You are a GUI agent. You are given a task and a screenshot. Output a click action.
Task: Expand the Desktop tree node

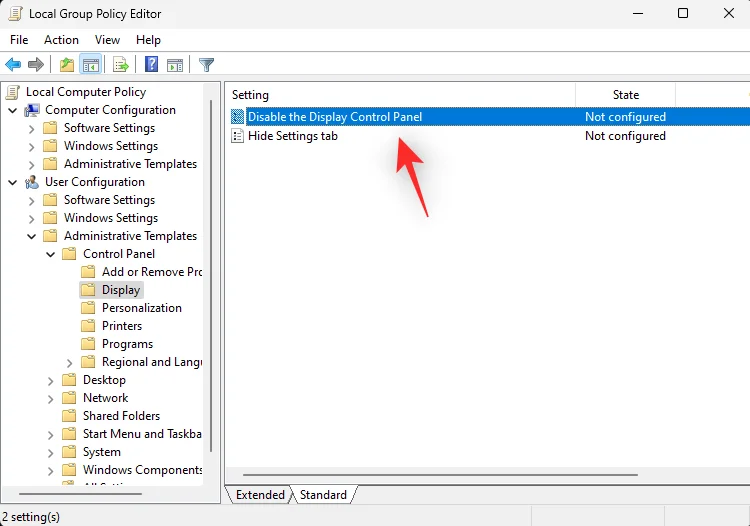(x=50, y=381)
